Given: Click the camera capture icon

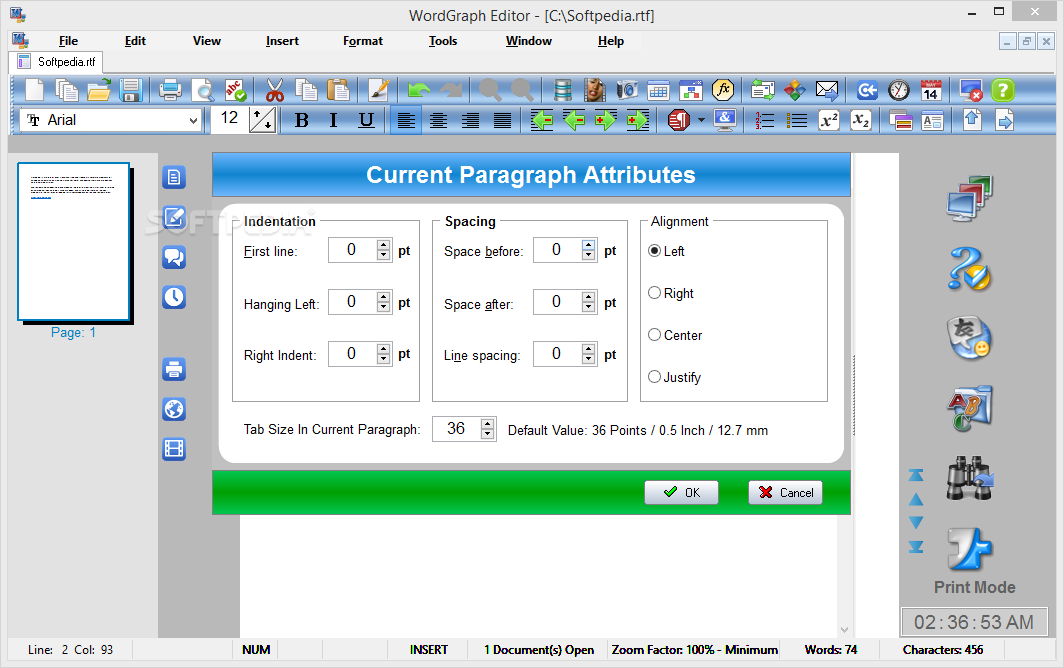Looking at the screenshot, I should [627, 90].
